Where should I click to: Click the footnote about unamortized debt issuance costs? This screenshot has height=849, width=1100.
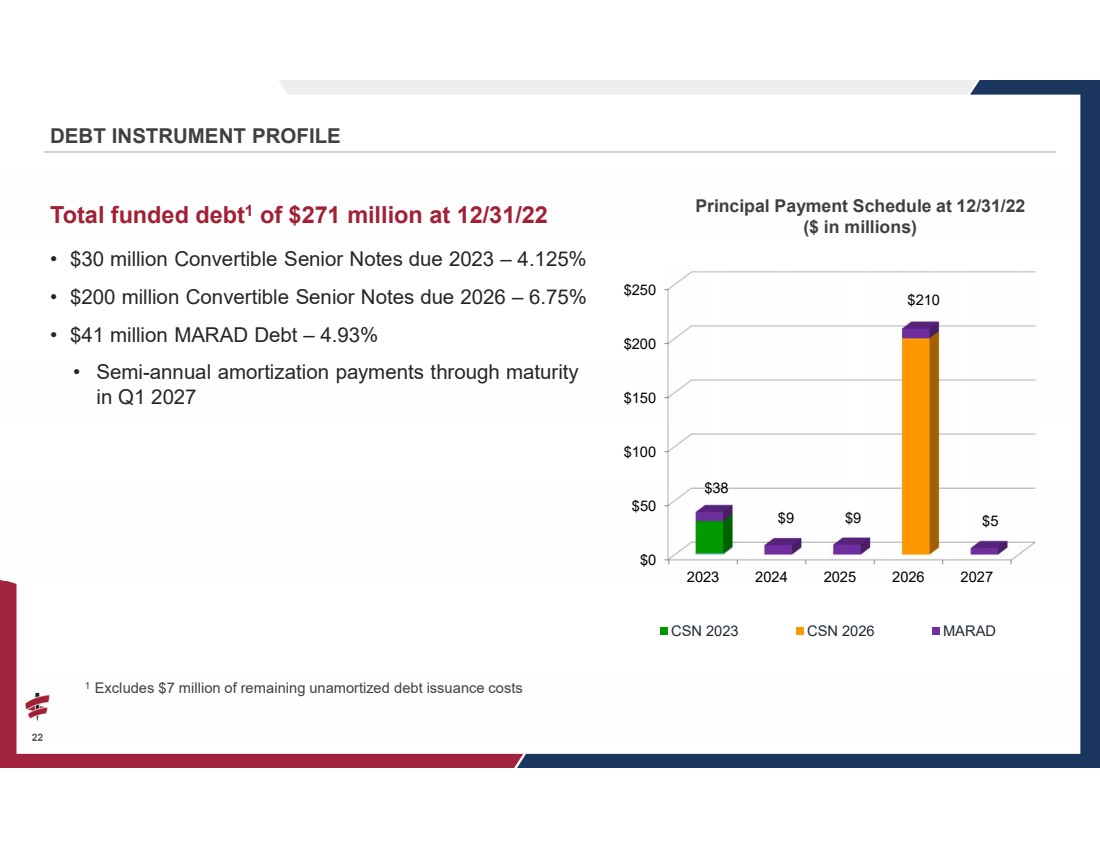pyautogui.click(x=304, y=688)
